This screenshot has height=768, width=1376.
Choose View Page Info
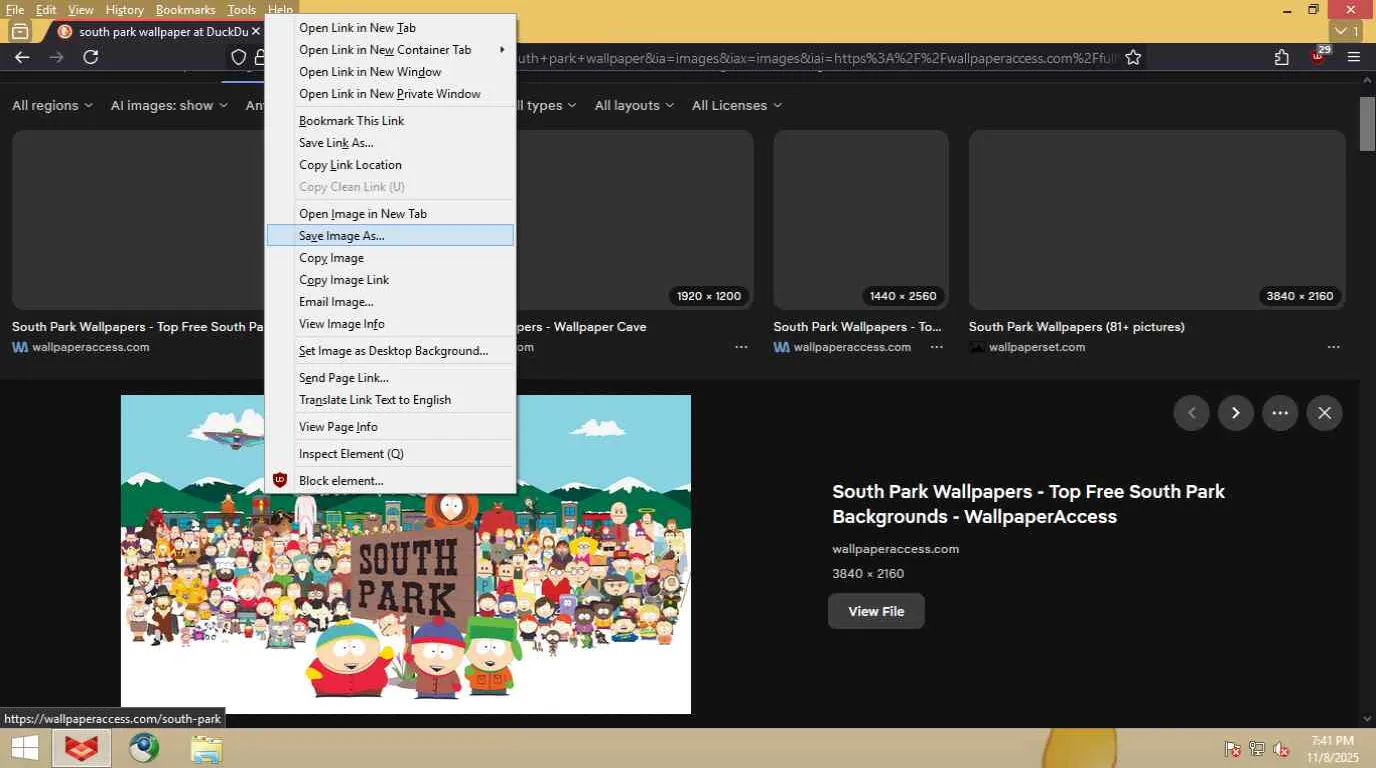(x=390, y=427)
